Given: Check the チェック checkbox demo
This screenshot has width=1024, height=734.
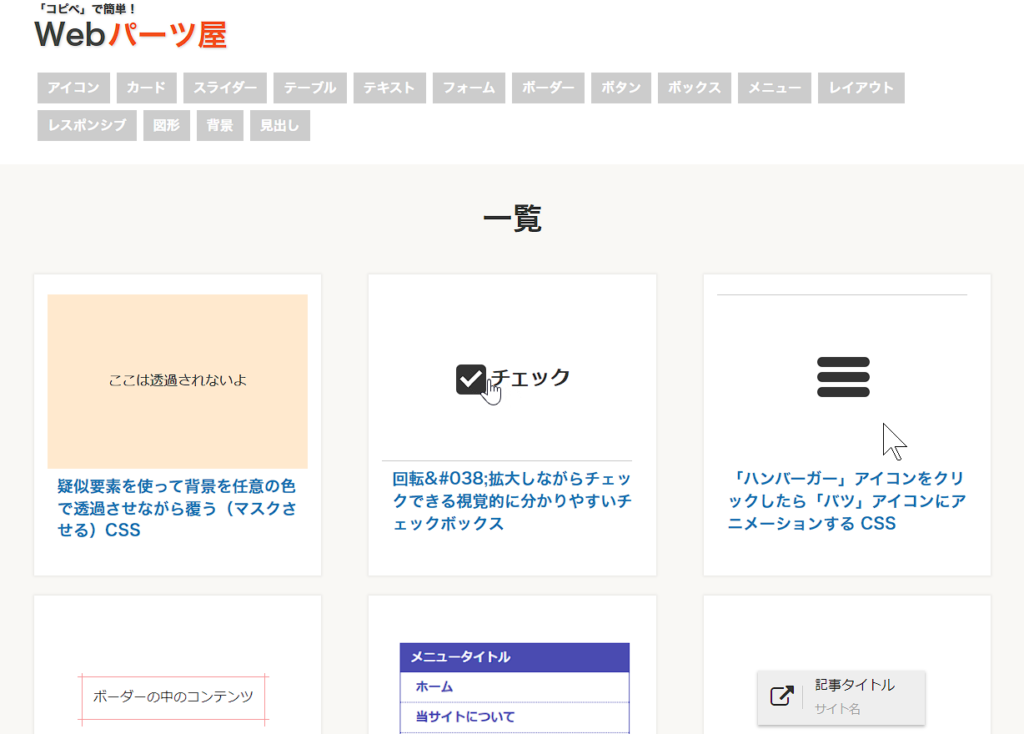Looking at the screenshot, I should [470, 377].
